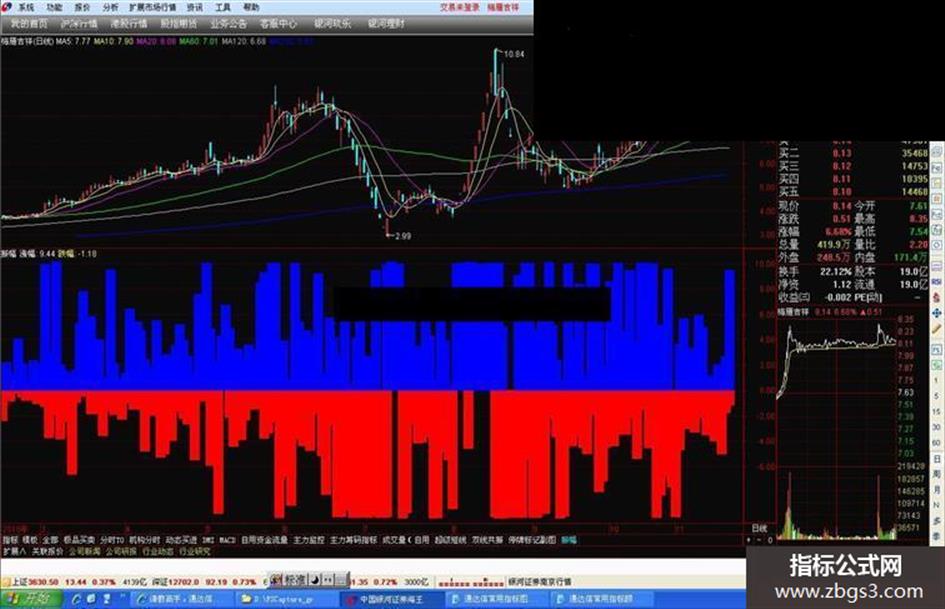The image size is (945, 609).
Task: Choose the 极品买卖 indicator
Action: (x=80, y=540)
